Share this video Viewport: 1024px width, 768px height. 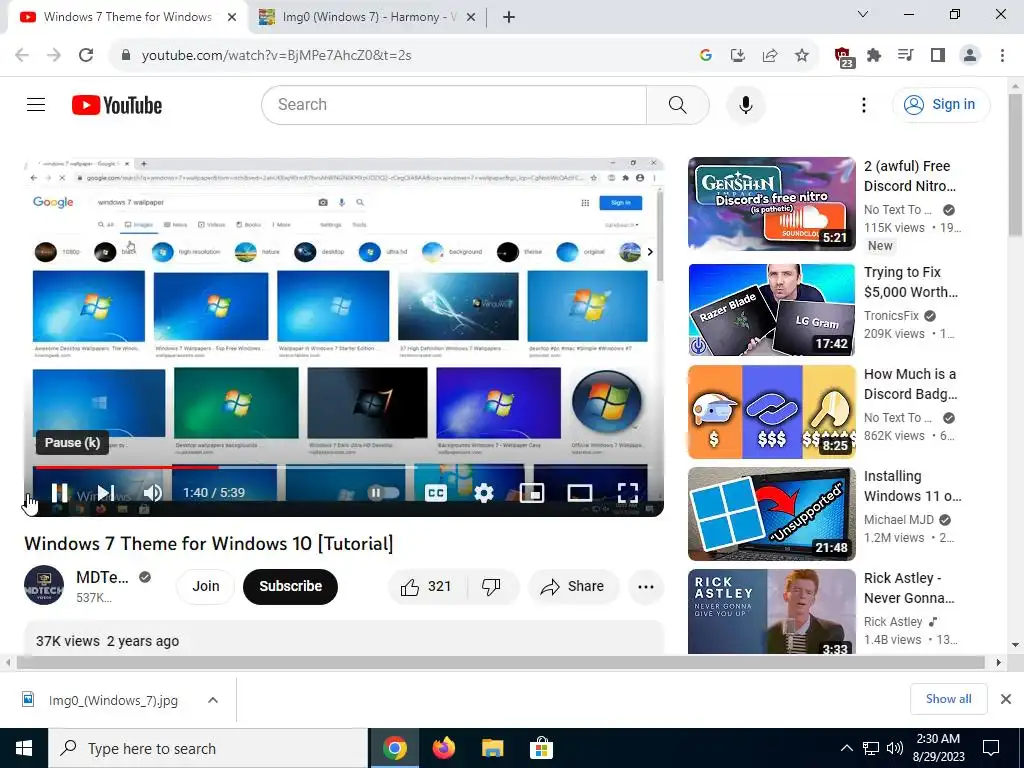[x=572, y=586]
